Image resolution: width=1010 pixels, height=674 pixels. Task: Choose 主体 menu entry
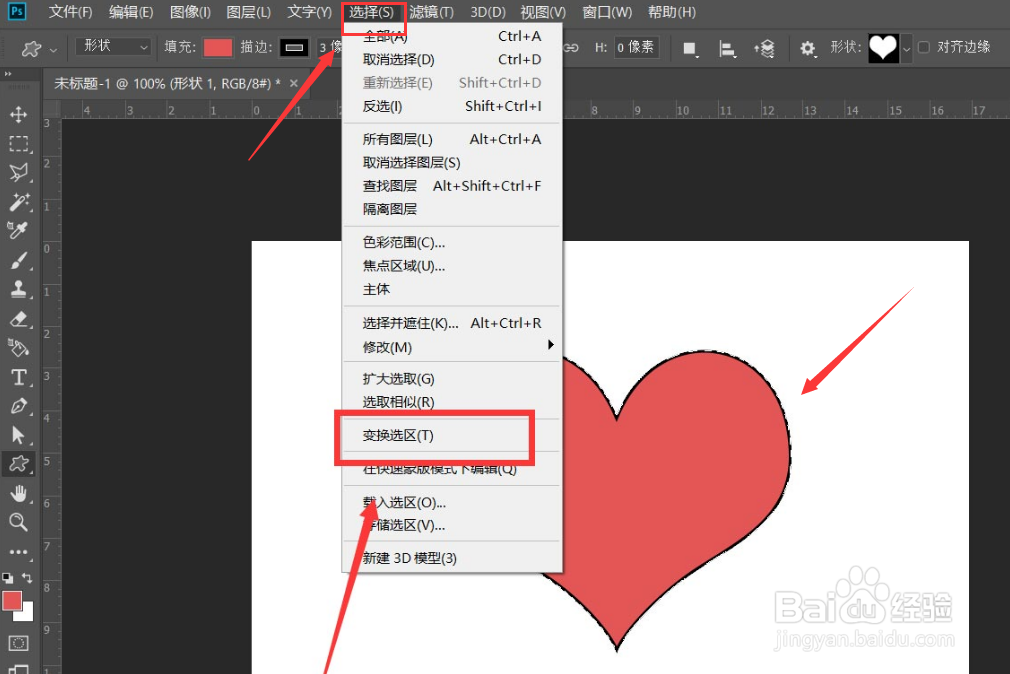point(452,289)
